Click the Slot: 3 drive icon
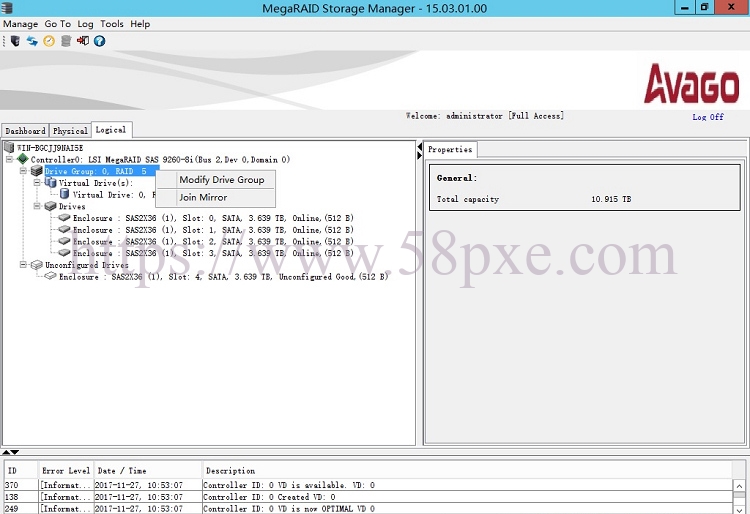This screenshot has height=514, width=750. coord(65,252)
